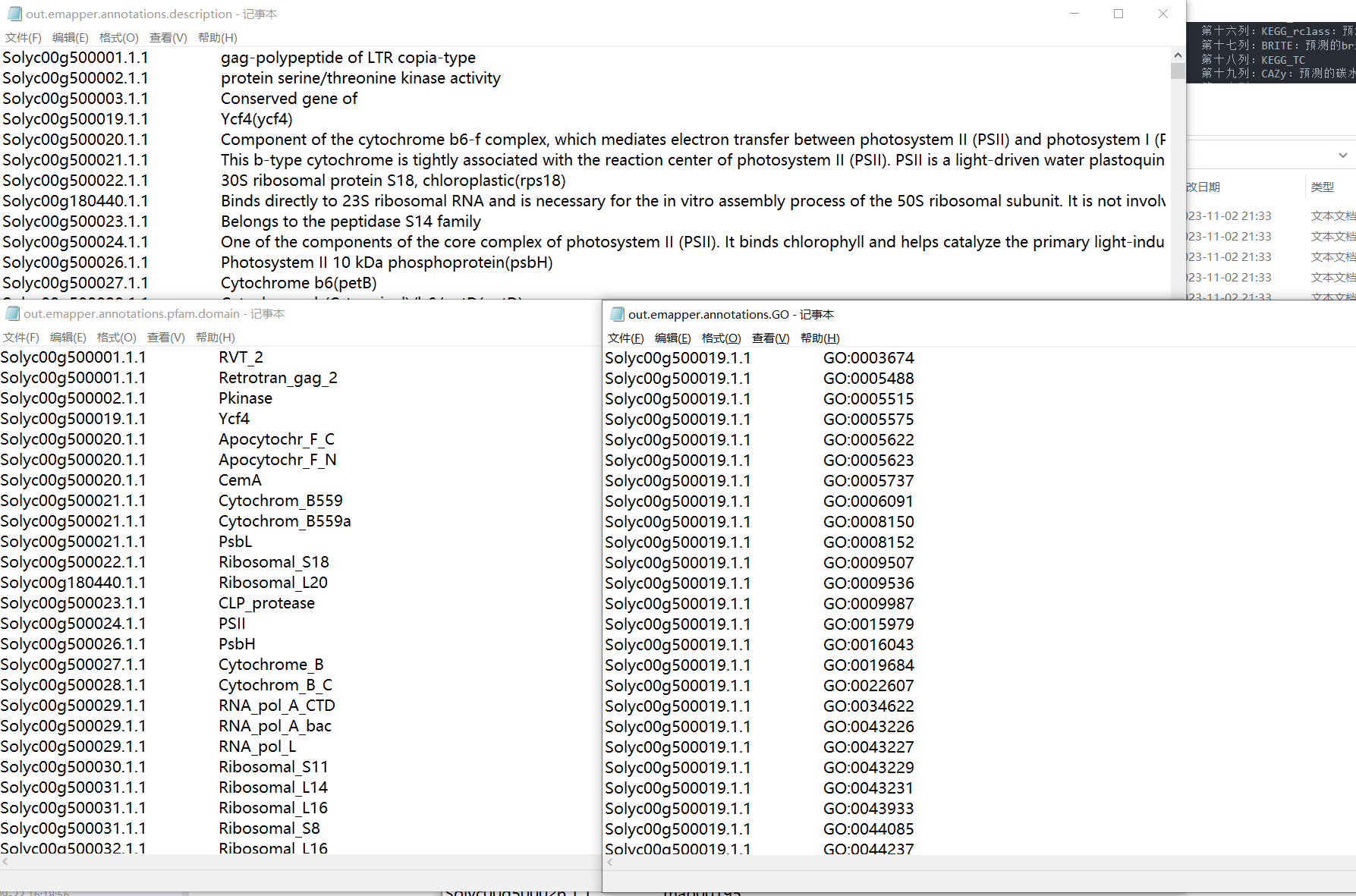This screenshot has width=1356, height=896.
Task: Click Notepad icon of GO window title
Action: coord(616,314)
